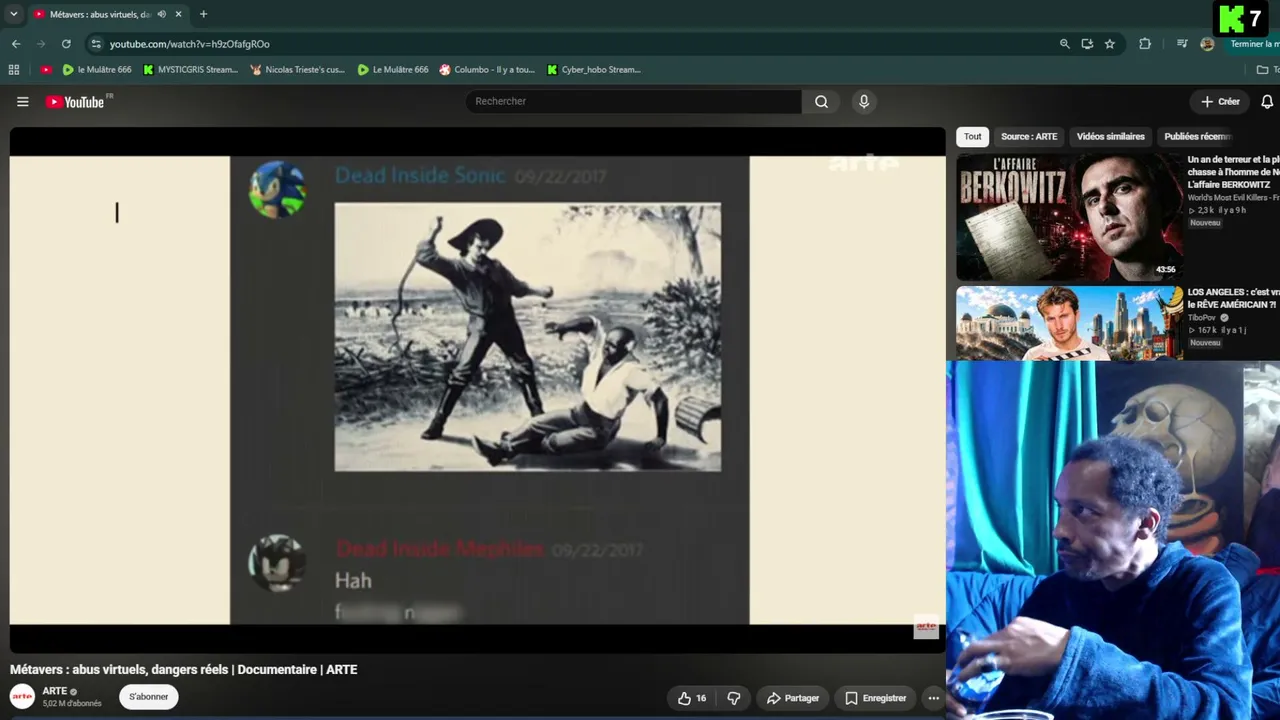Mute the Métavers tab audio icon

[x=162, y=14]
